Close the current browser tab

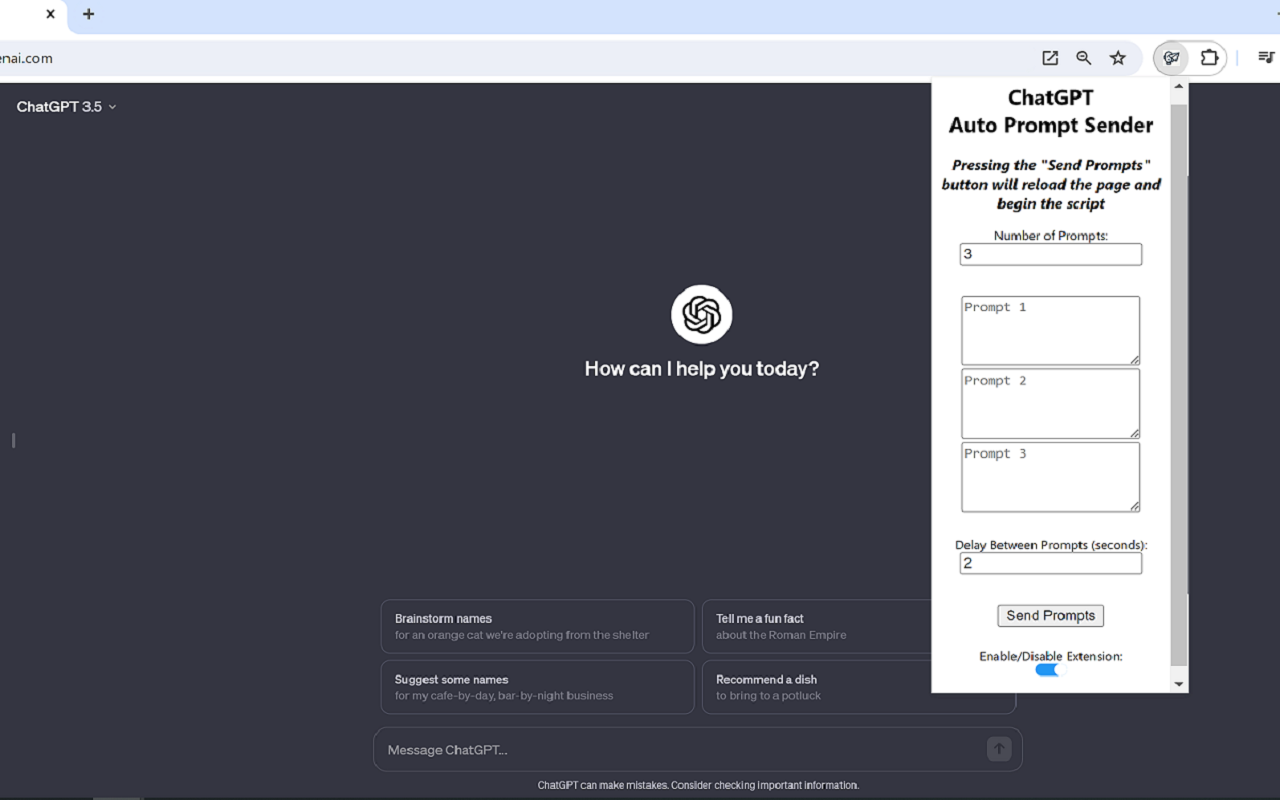(x=50, y=14)
